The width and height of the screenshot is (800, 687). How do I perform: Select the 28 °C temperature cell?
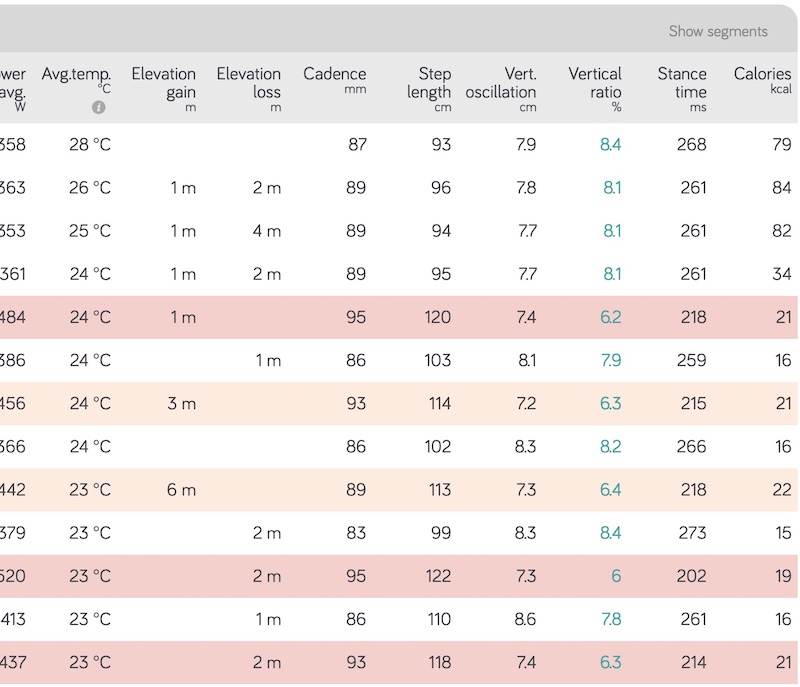click(90, 144)
